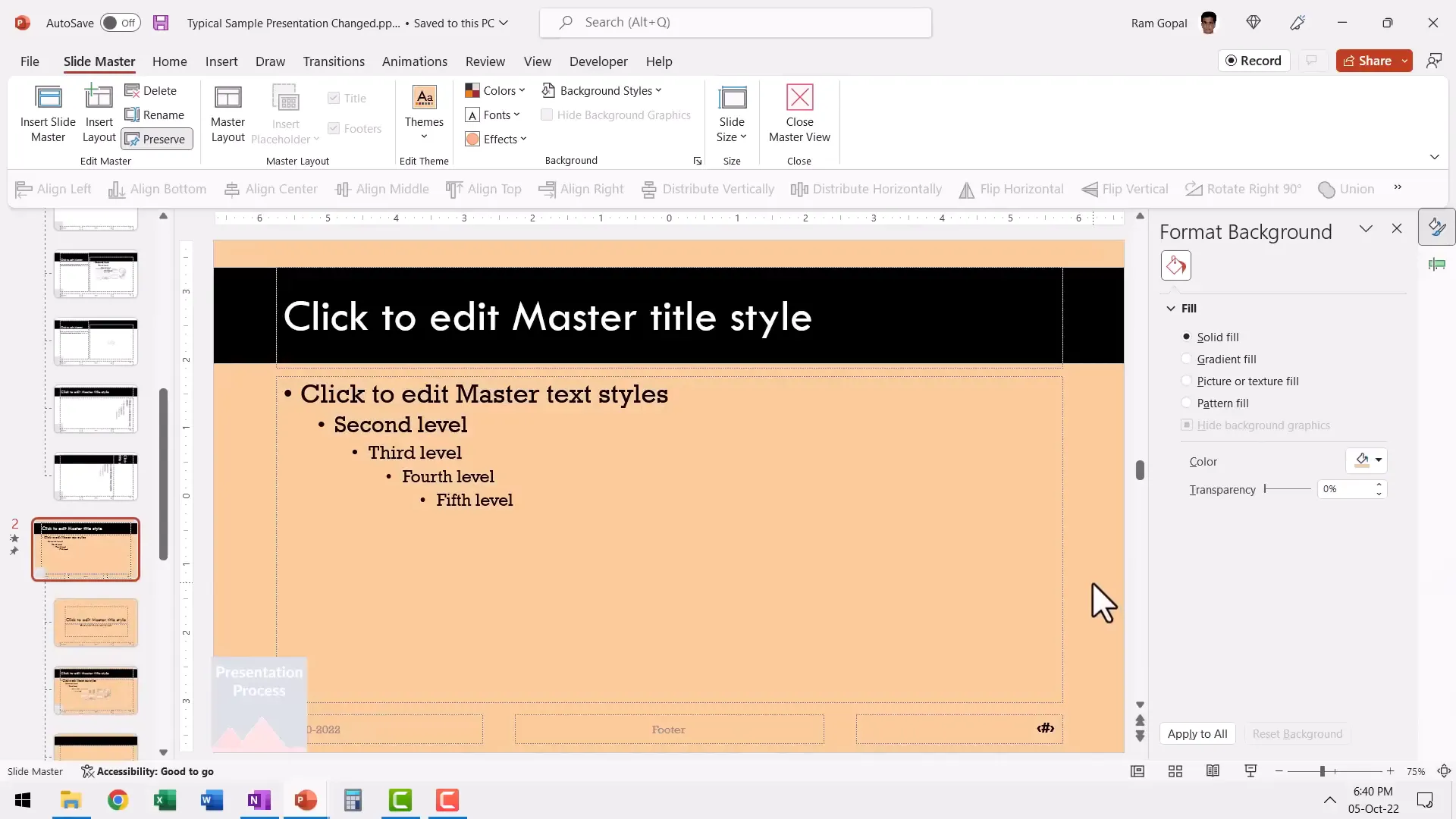This screenshot has height=819, width=1456.
Task: Toggle the Title checkbox in Master Layout
Action: (347, 98)
